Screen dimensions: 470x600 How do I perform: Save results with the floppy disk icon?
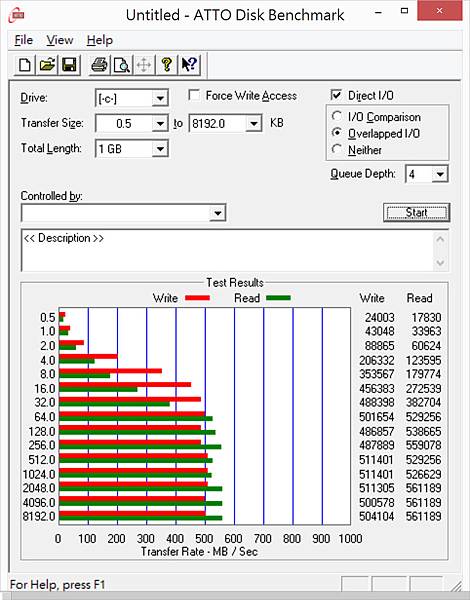click(69, 65)
